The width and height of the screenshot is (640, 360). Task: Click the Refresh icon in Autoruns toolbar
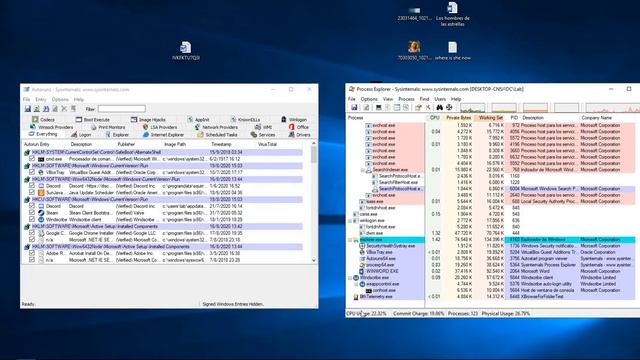(x=37, y=109)
